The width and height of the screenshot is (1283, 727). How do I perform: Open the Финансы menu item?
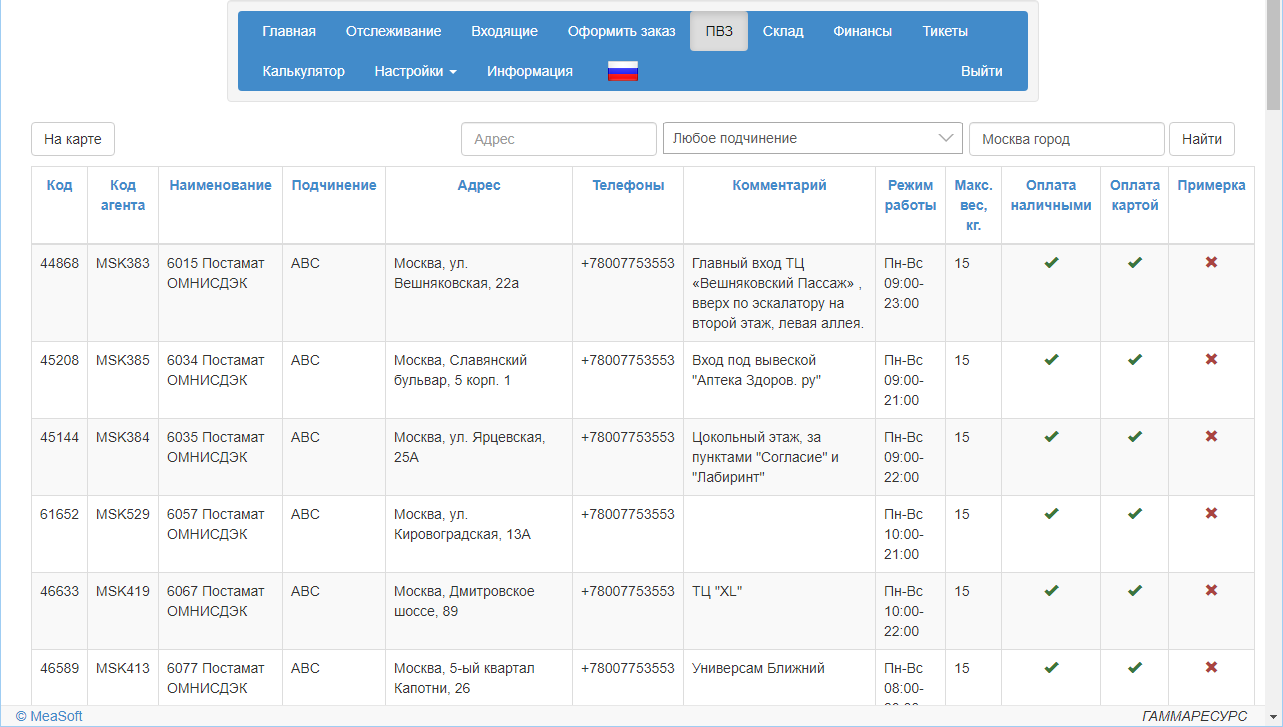click(862, 31)
